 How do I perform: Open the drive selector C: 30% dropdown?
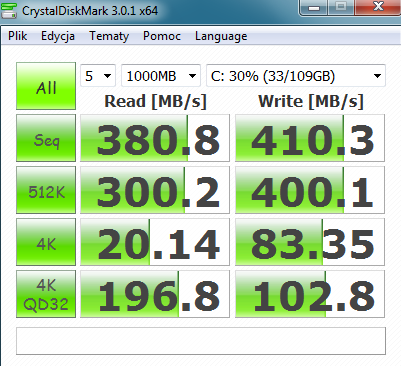coord(296,76)
